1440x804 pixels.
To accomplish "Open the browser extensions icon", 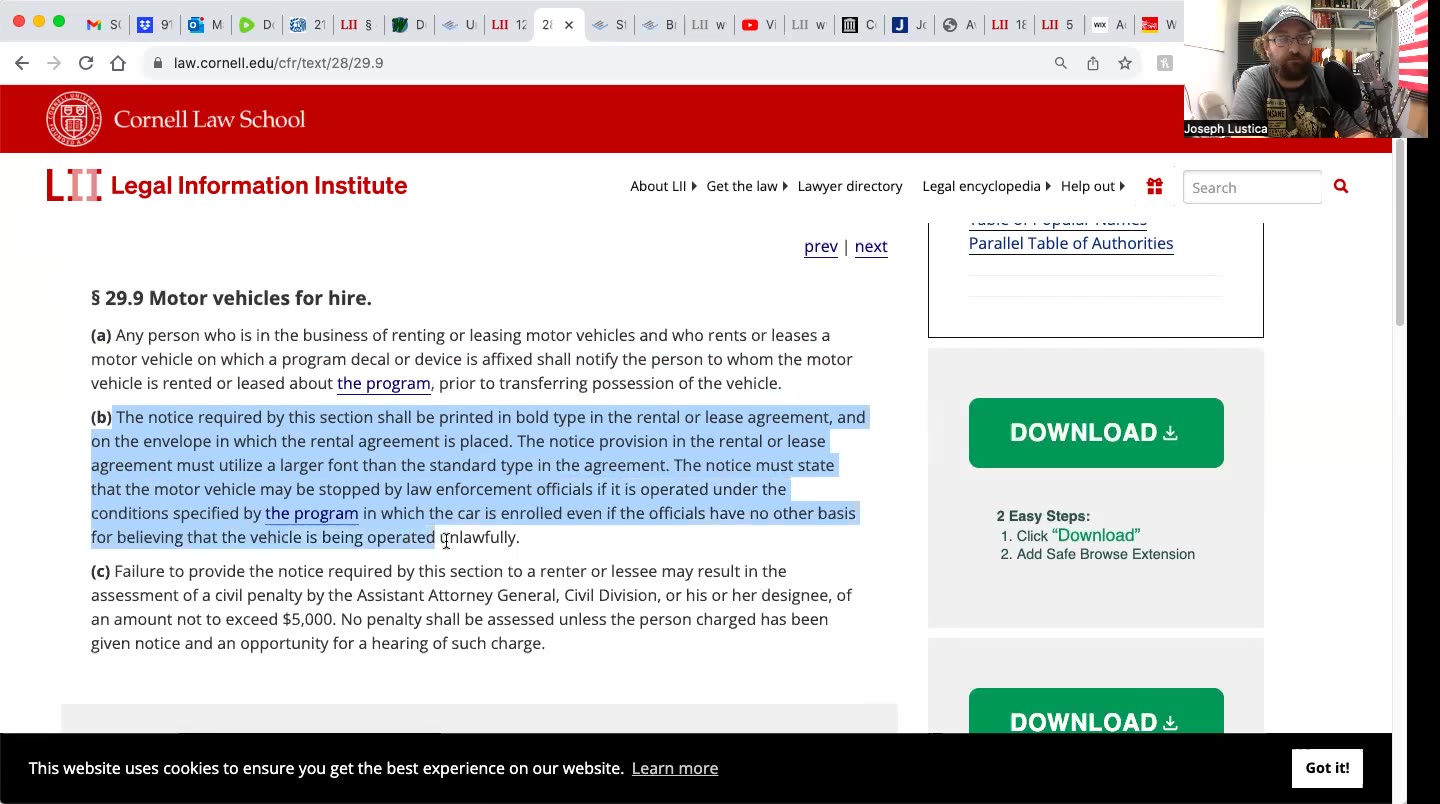I will [x=1165, y=63].
